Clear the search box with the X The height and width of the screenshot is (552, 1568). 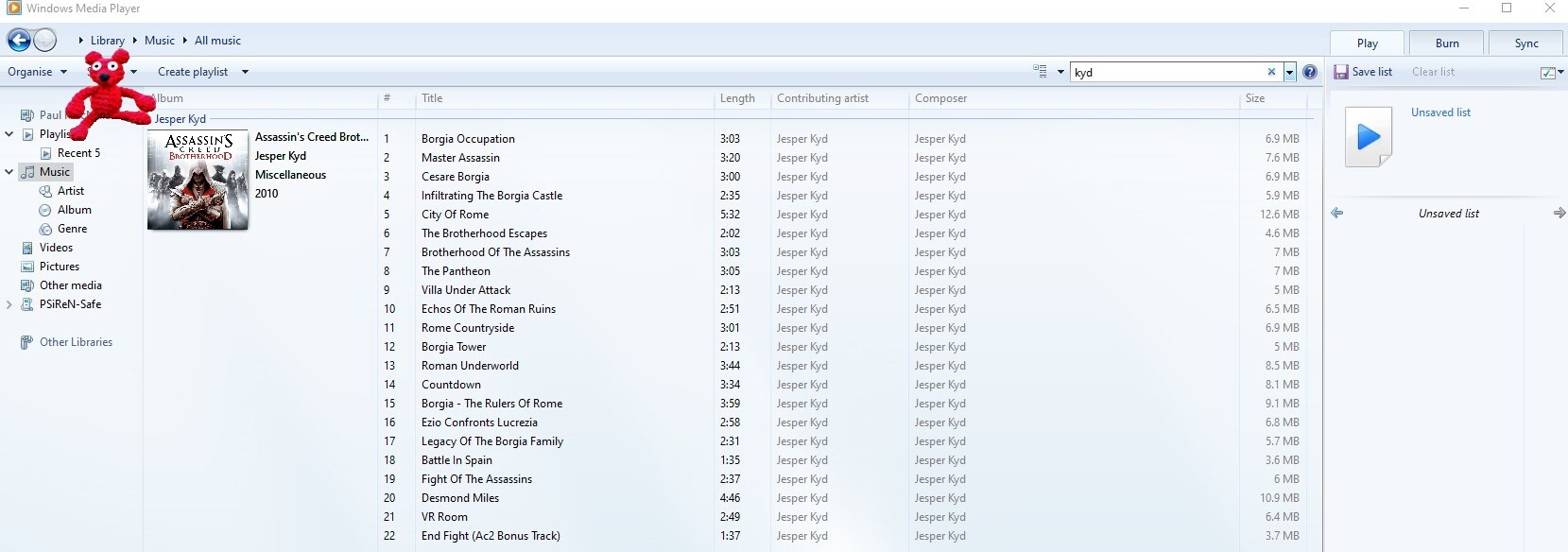pyautogui.click(x=1271, y=72)
